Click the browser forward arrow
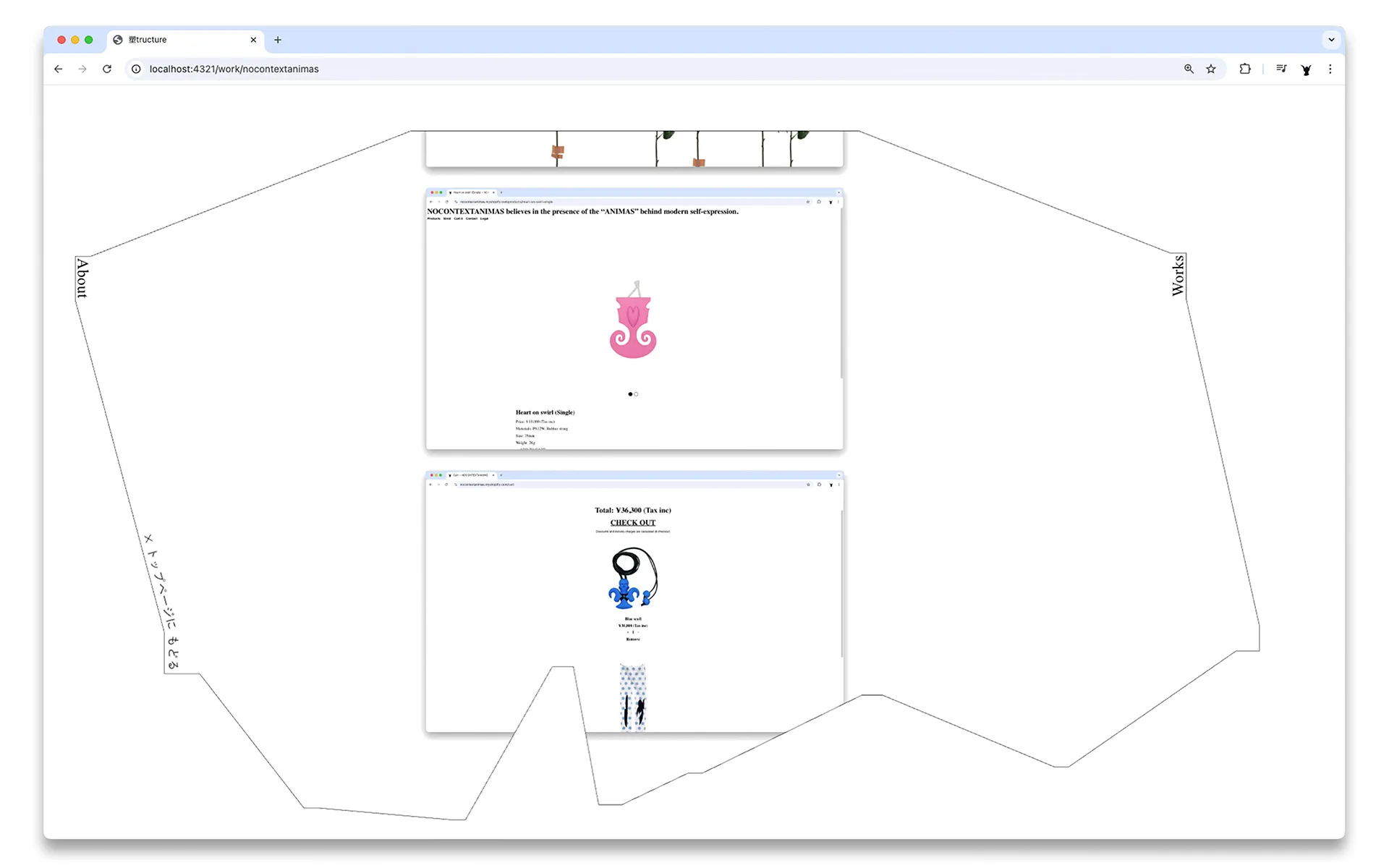This screenshot has height=868, width=1389. (x=82, y=69)
